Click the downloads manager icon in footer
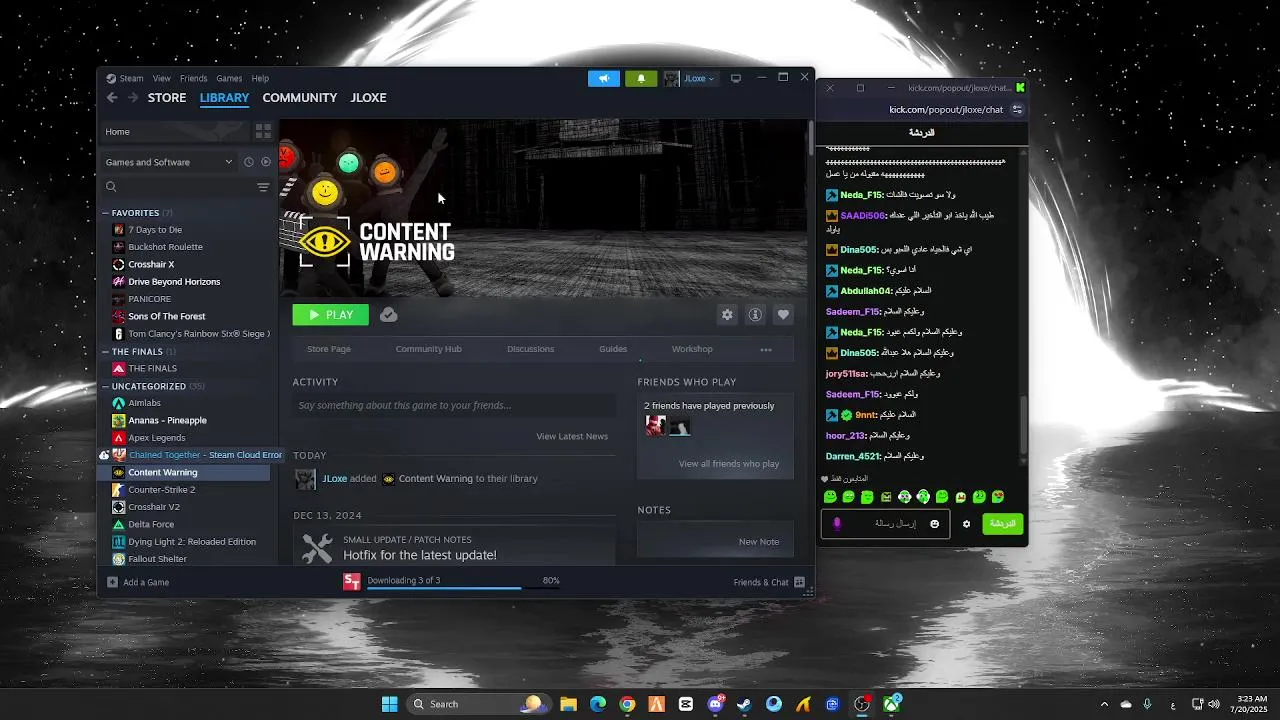Screen dimensions: 1280x720 click(351, 582)
